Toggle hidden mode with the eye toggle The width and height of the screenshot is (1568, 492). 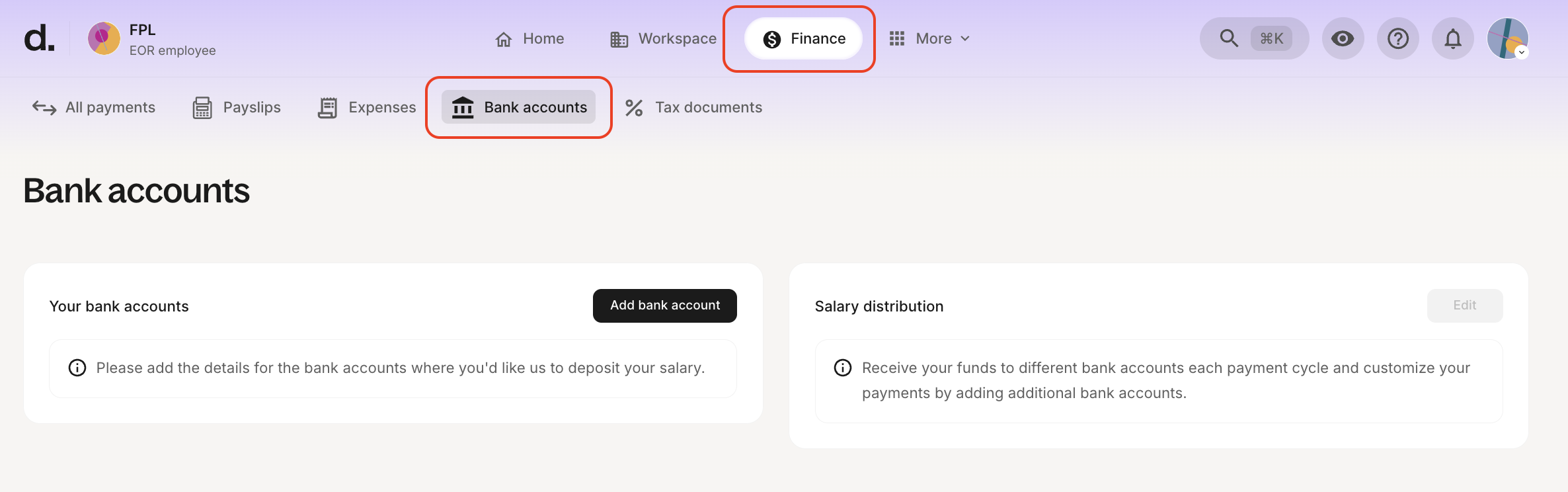[x=1343, y=38]
